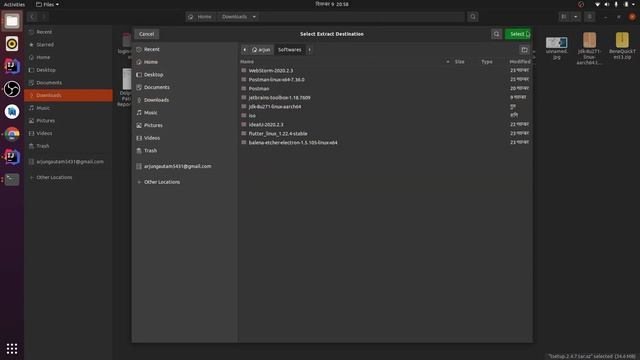Viewport: 640px width, 360px height.
Task: Launch OBS Studio from the dock
Action: tap(12, 89)
